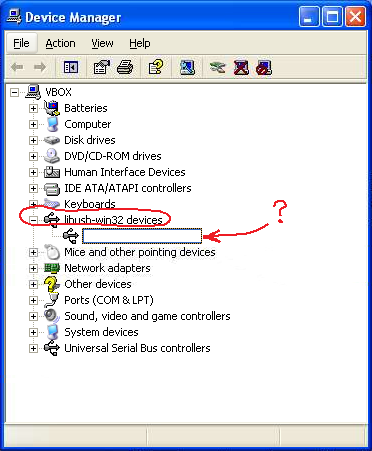The width and height of the screenshot is (372, 451).
Task: Expand the Batteries category
Action: tap(33, 108)
